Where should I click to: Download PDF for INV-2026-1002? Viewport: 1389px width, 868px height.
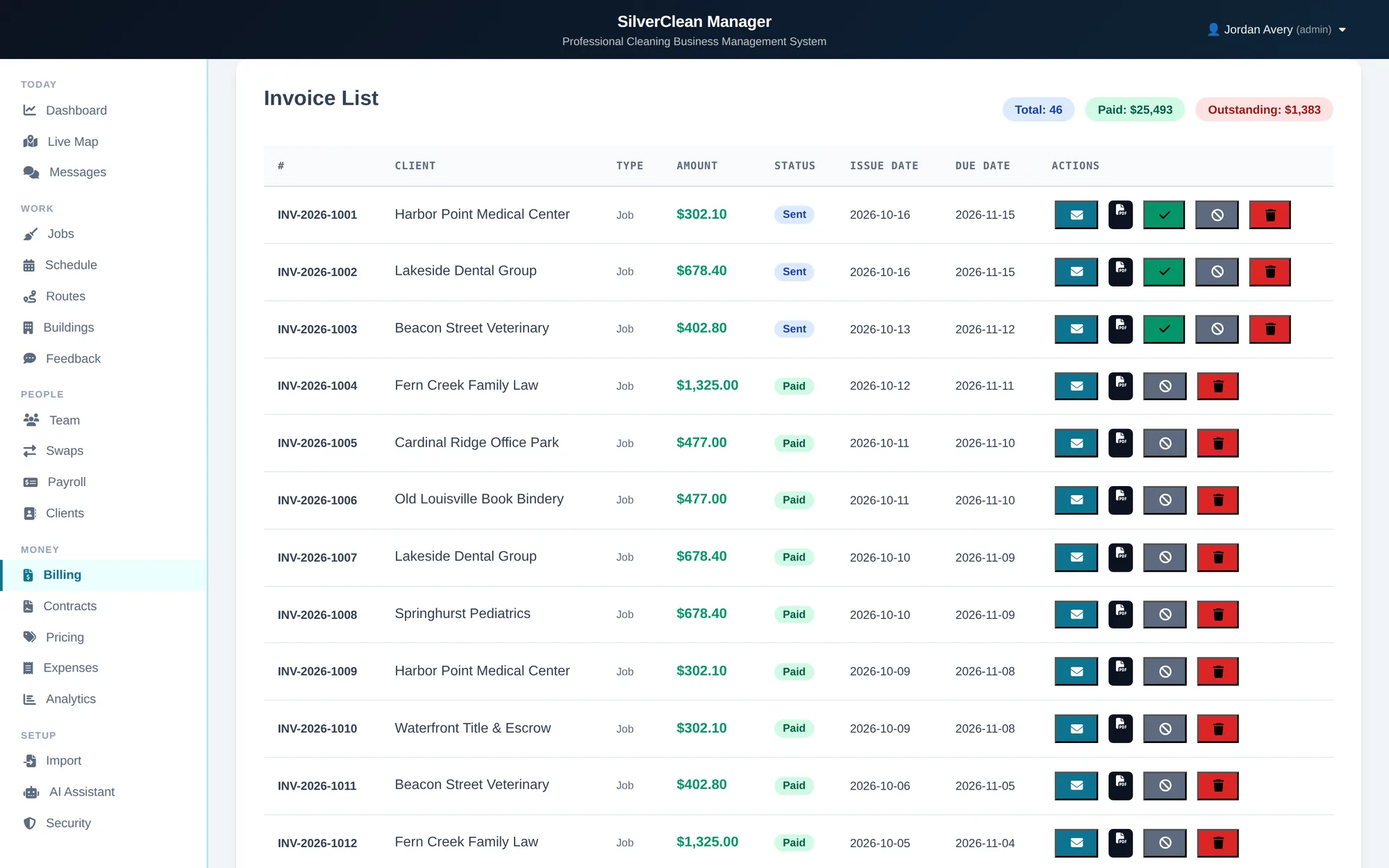1120,272
